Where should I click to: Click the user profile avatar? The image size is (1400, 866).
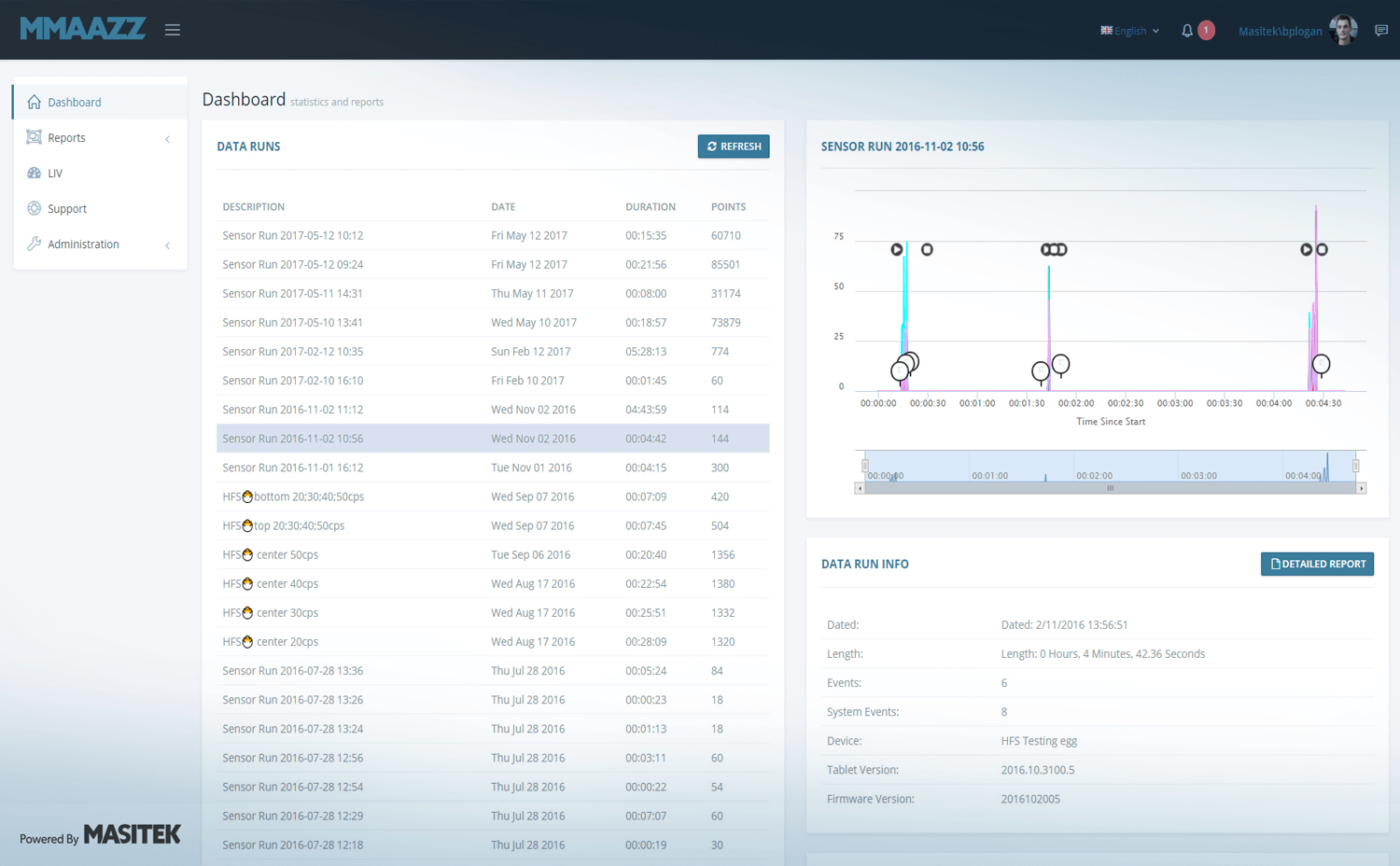pyautogui.click(x=1343, y=30)
